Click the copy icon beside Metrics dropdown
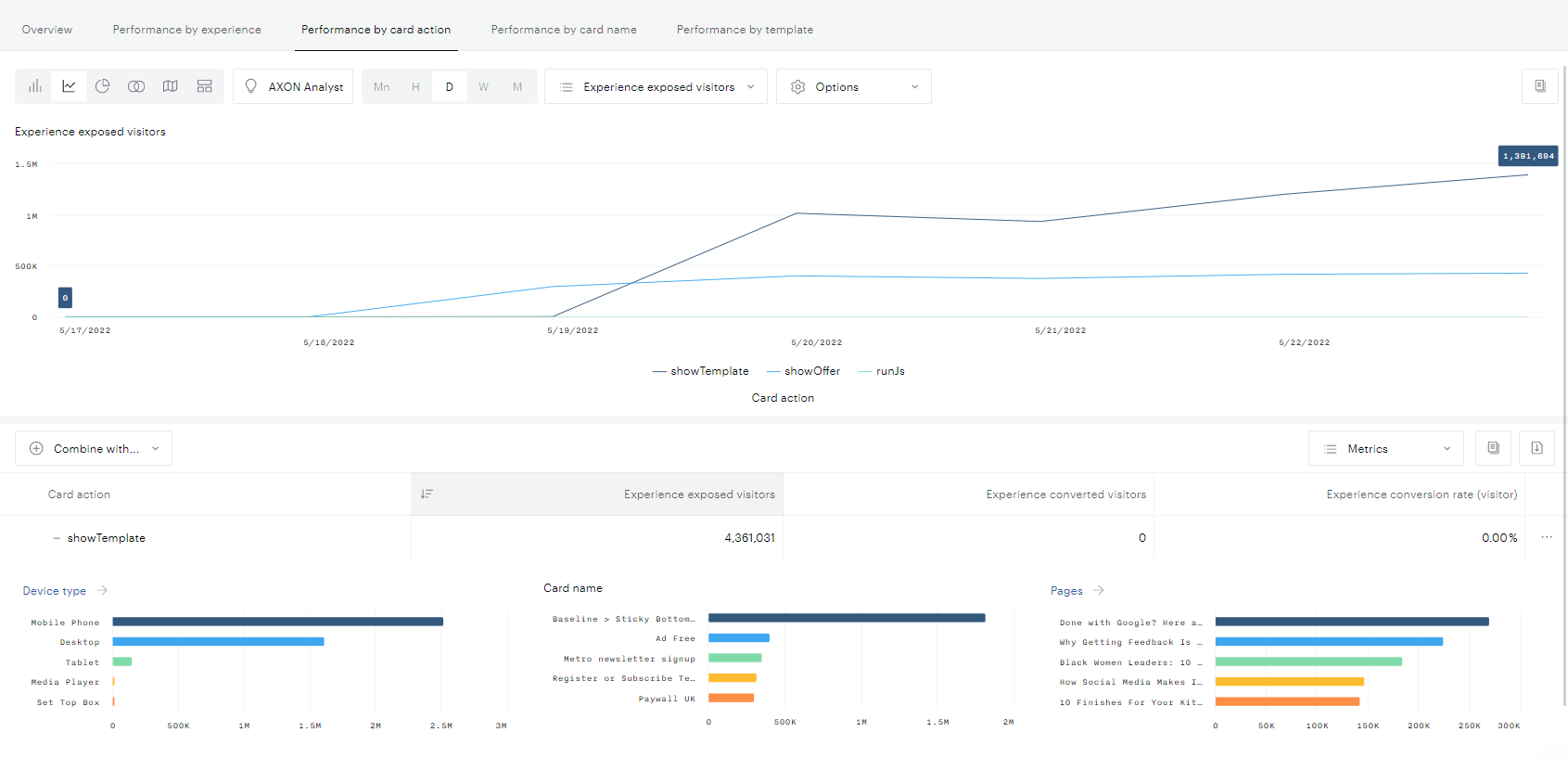Screen dimensions: 1568x758 coord(1493,448)
